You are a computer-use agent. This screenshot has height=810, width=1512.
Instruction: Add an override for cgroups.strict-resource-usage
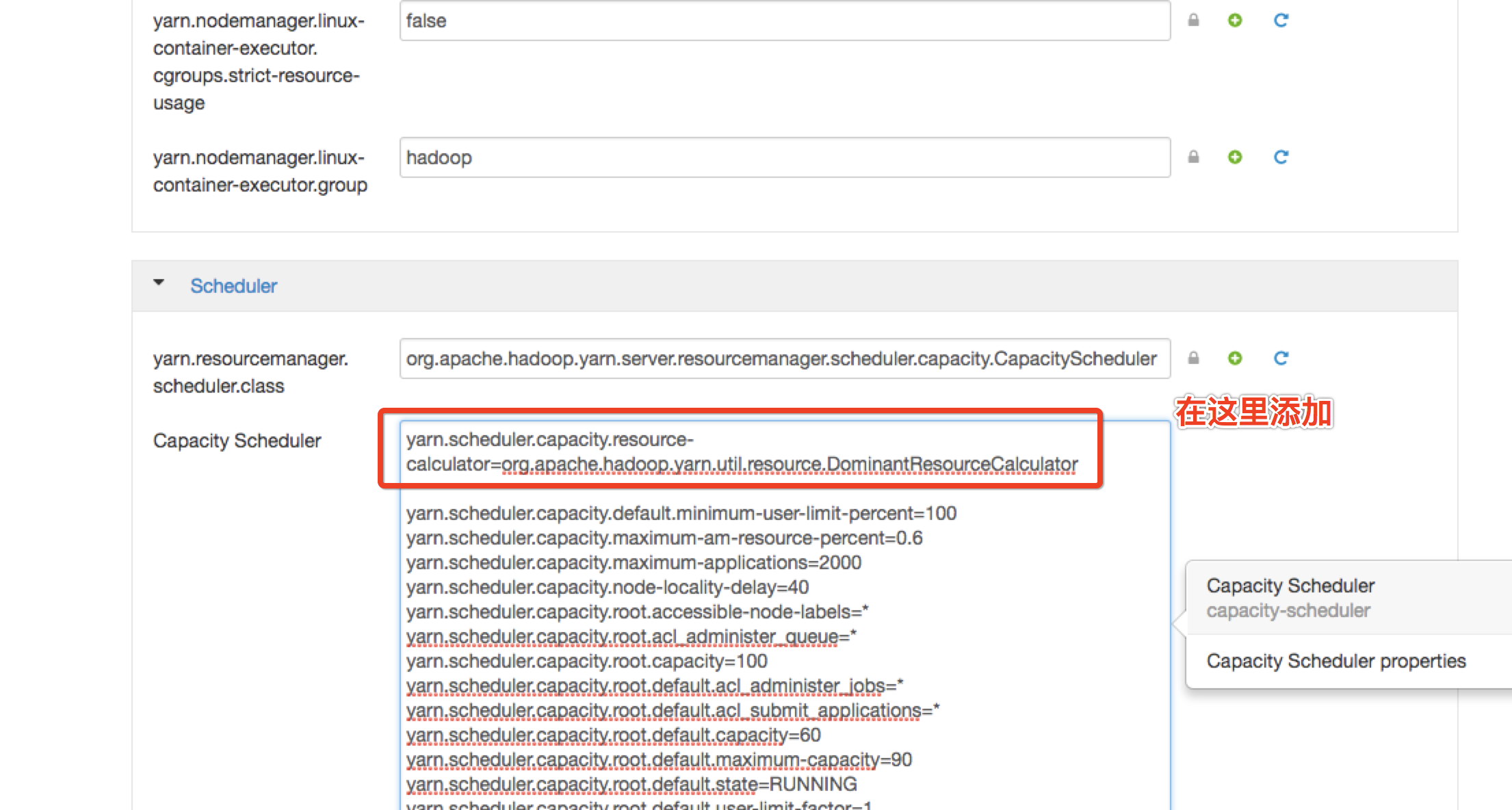(1235, 21)
